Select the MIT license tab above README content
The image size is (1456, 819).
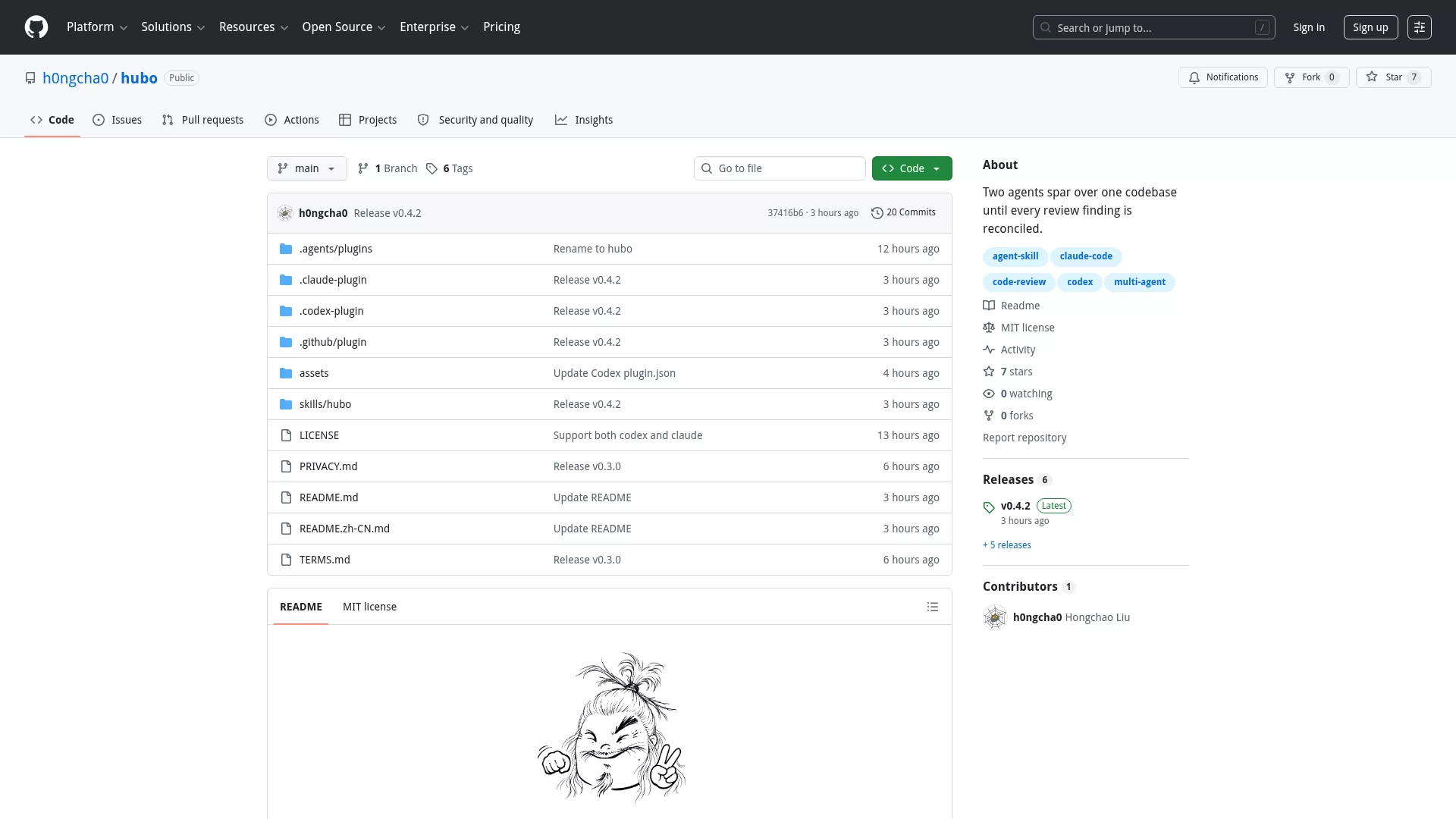(x=369, y=607)
